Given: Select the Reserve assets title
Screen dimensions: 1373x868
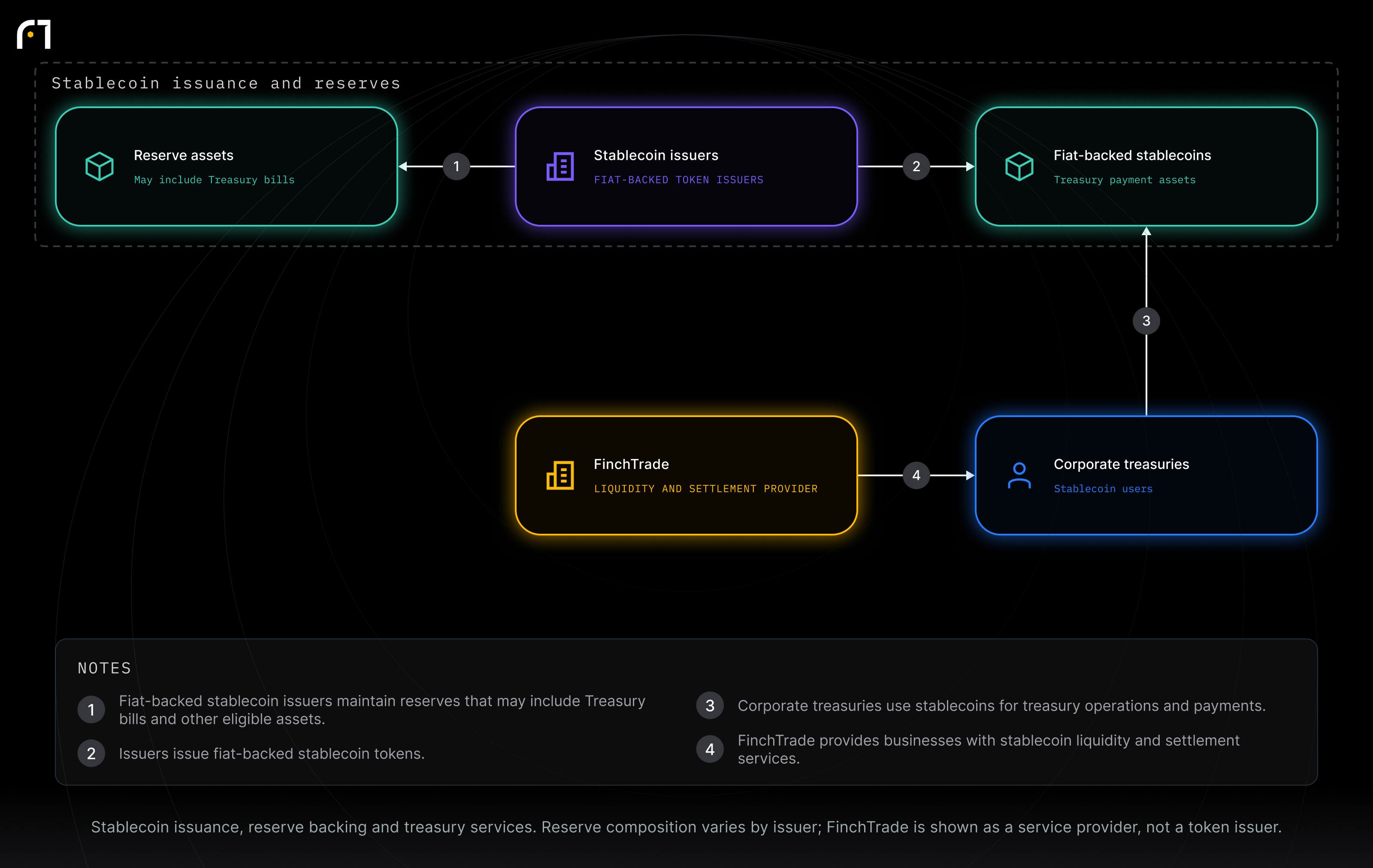Looking at the screenshot, I should point(184,155).
